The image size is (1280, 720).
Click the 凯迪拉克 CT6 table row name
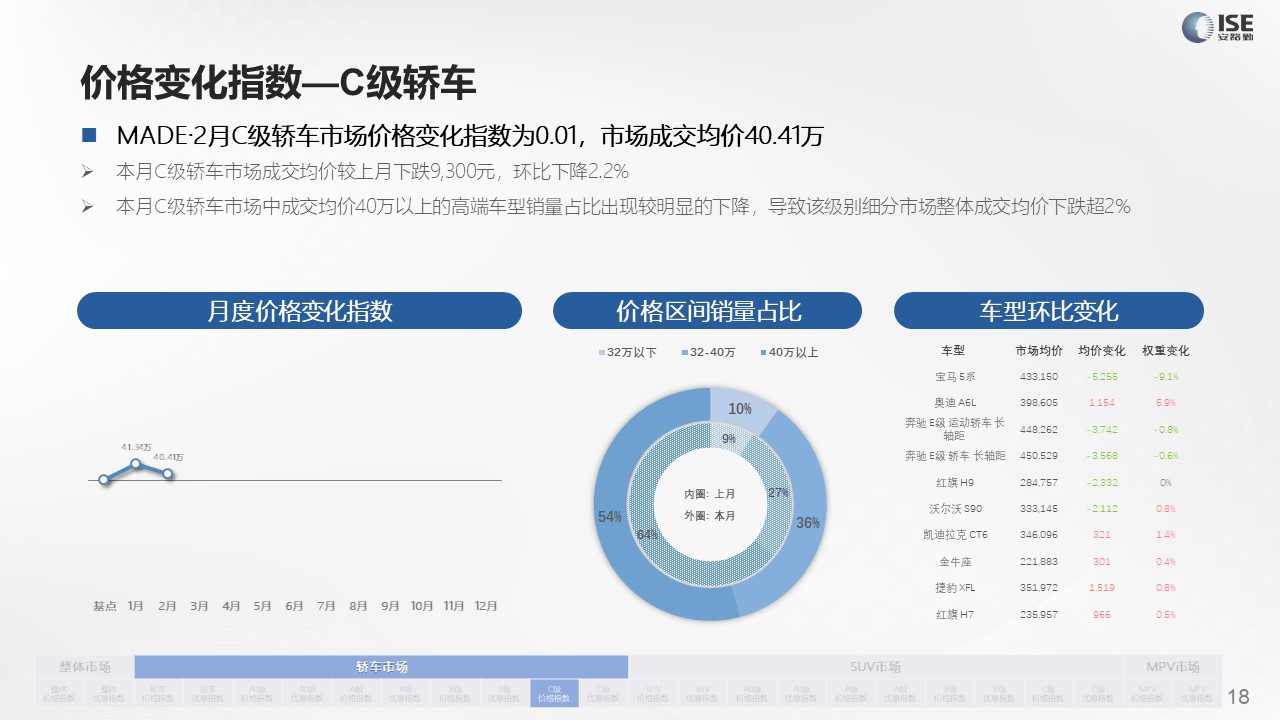click(955, 535)
